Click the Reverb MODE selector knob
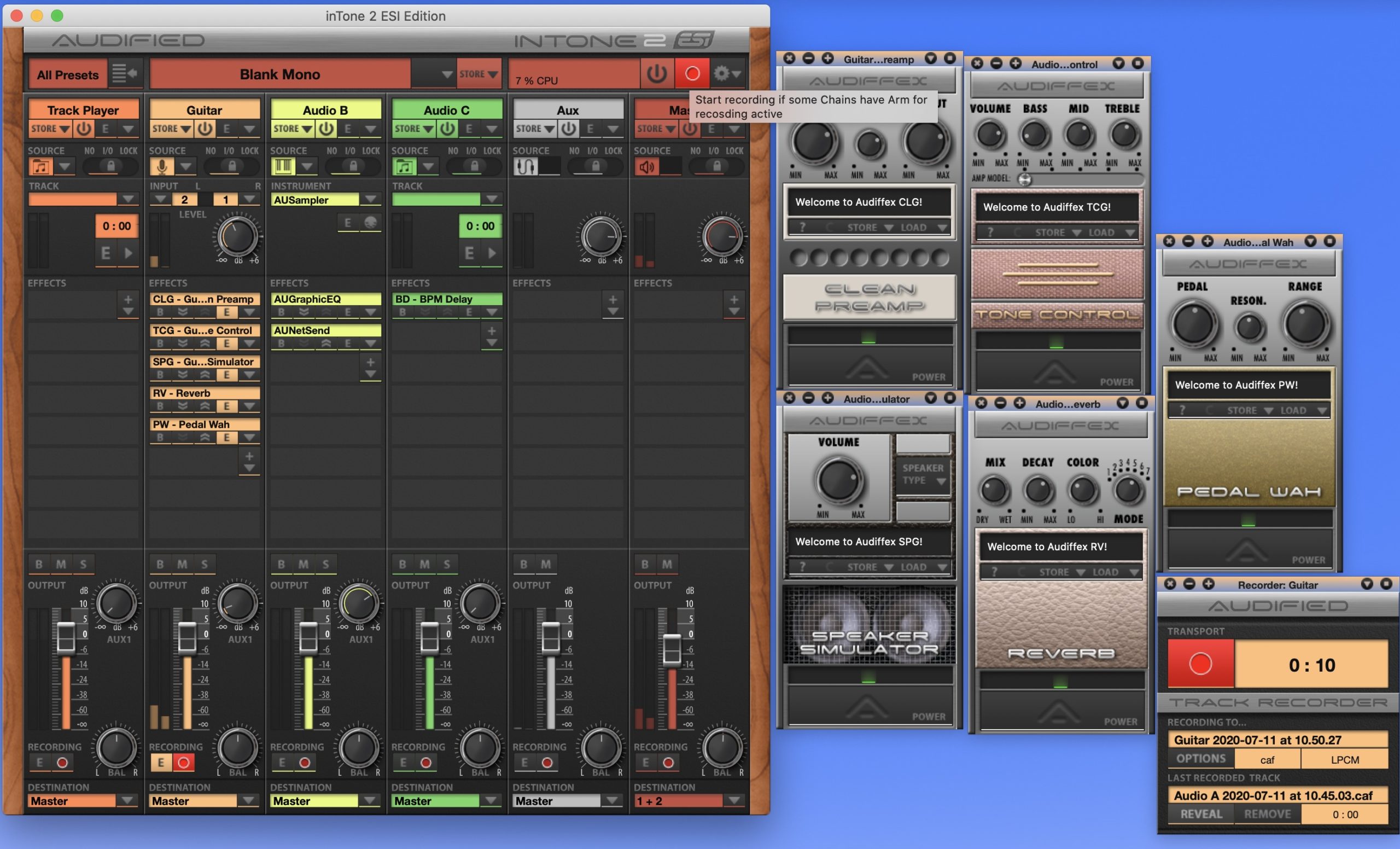The height and width of the screenshot is (849, 1400). (1128, 490)
